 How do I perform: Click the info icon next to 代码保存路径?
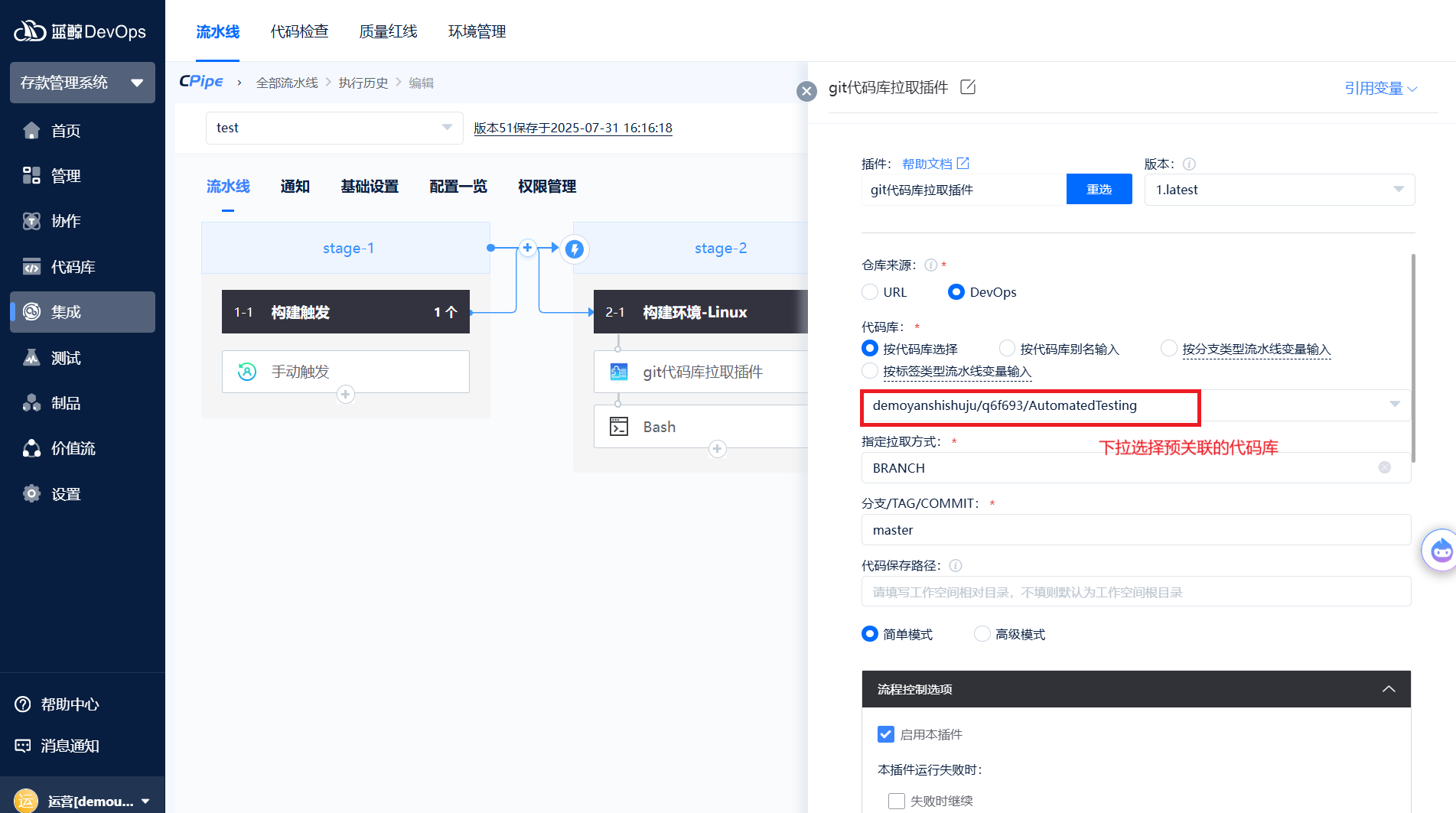click(x=956, y=566)
